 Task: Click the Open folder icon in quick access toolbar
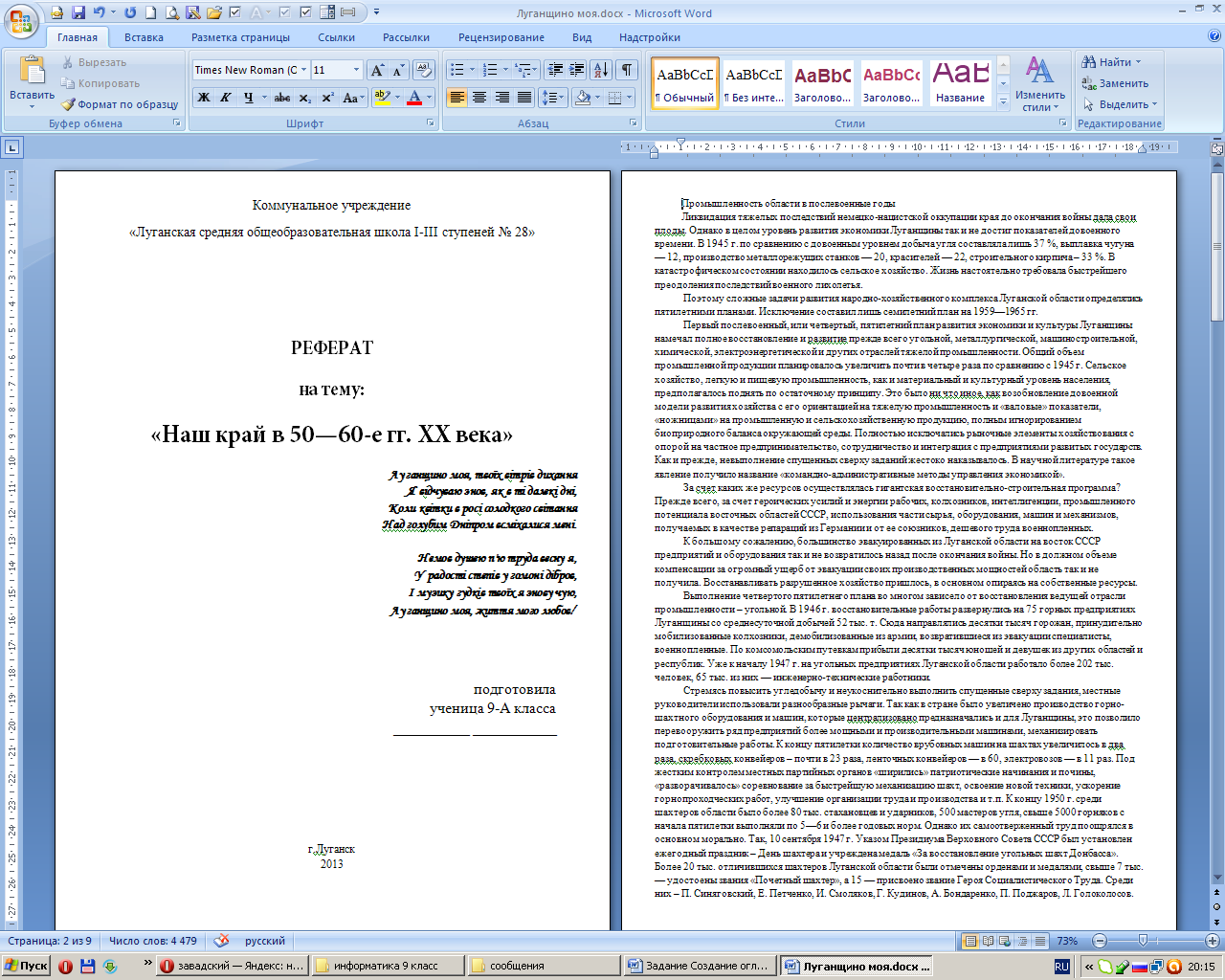pyautogui.click(x=214, y=12)
